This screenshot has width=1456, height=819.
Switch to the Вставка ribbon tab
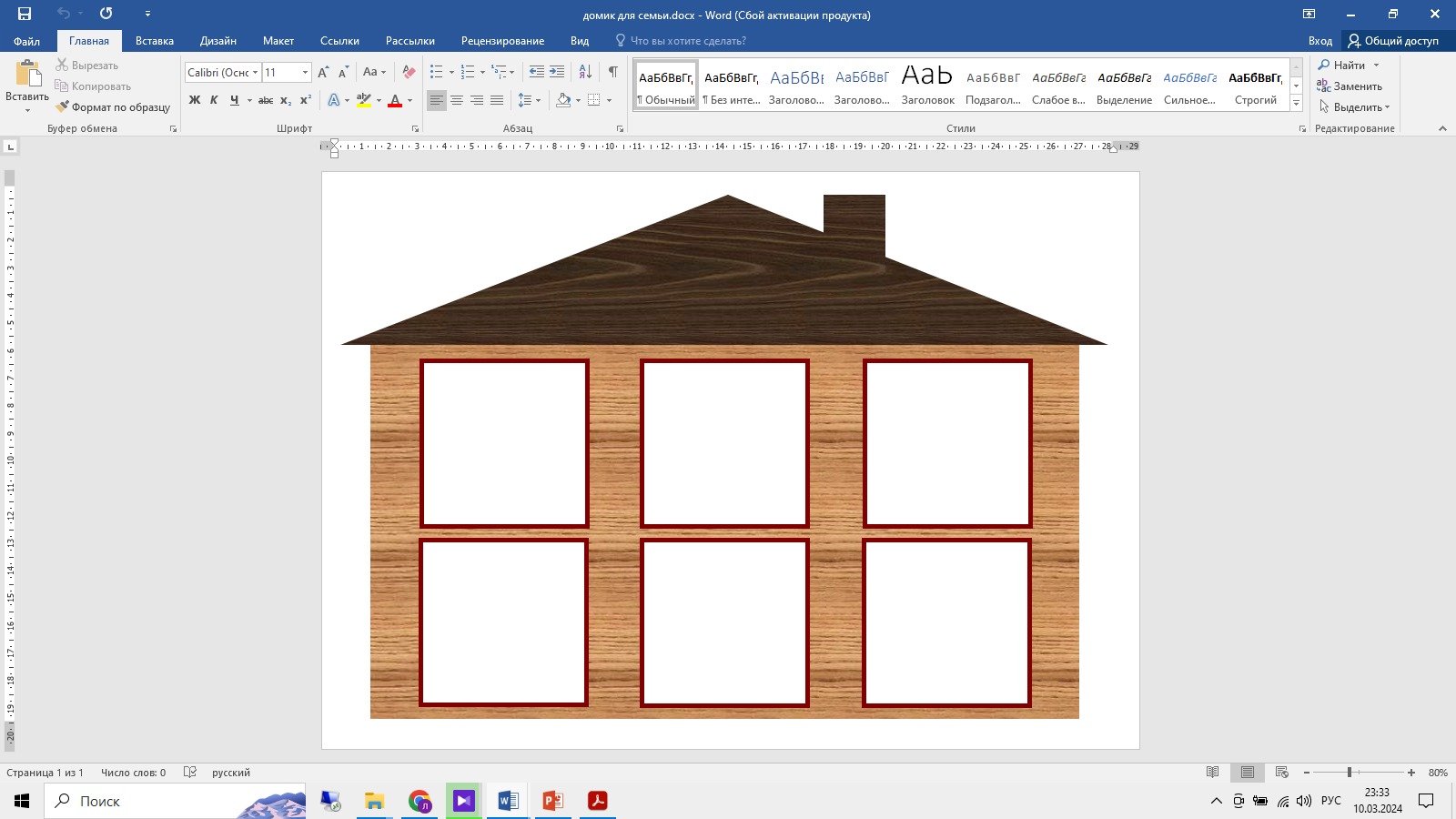click(x=154, y=41)
